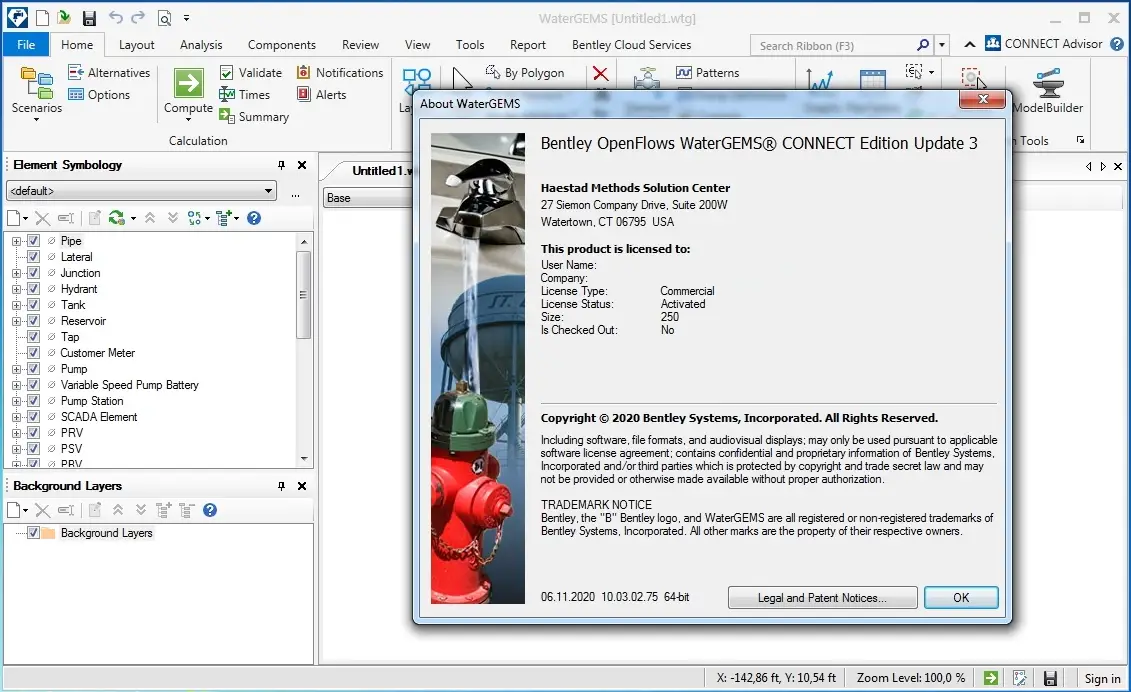Launch ModelBuilder
1131x692 pixels.
tap(1047, 90)
